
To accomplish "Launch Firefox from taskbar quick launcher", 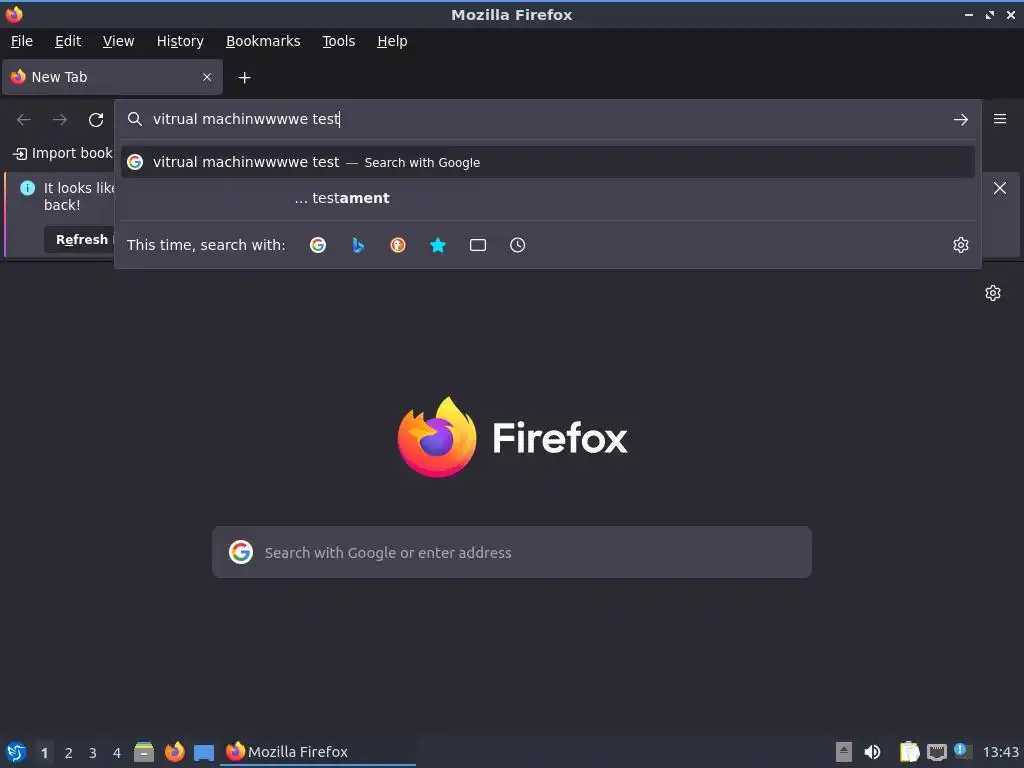I will pos(174,752).
